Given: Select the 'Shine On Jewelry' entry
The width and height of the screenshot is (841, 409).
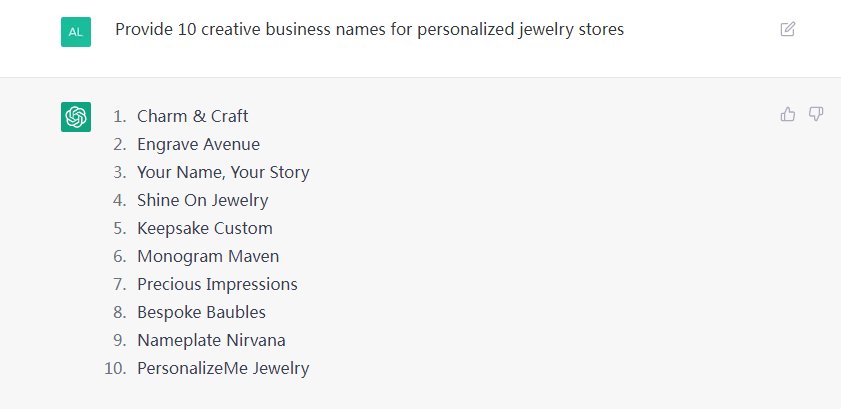Looking at the screenshot, I should [203, 200].
